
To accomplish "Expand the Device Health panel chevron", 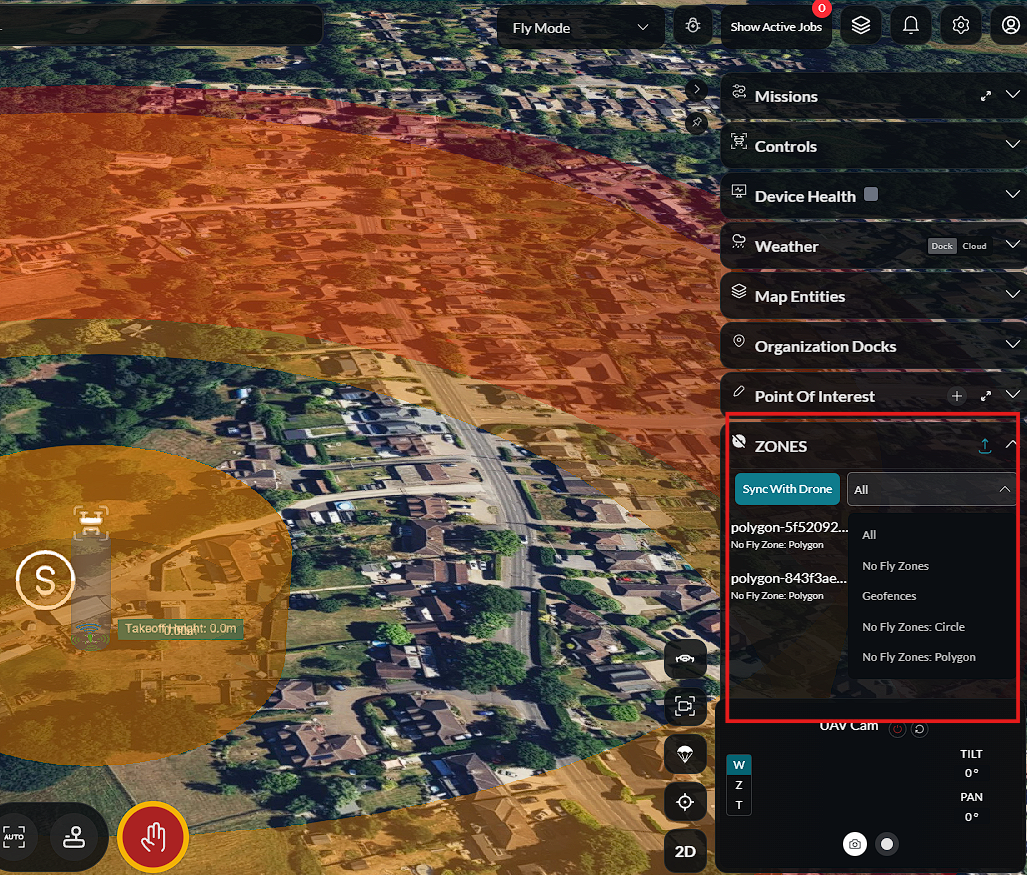I will point(1013,195).
